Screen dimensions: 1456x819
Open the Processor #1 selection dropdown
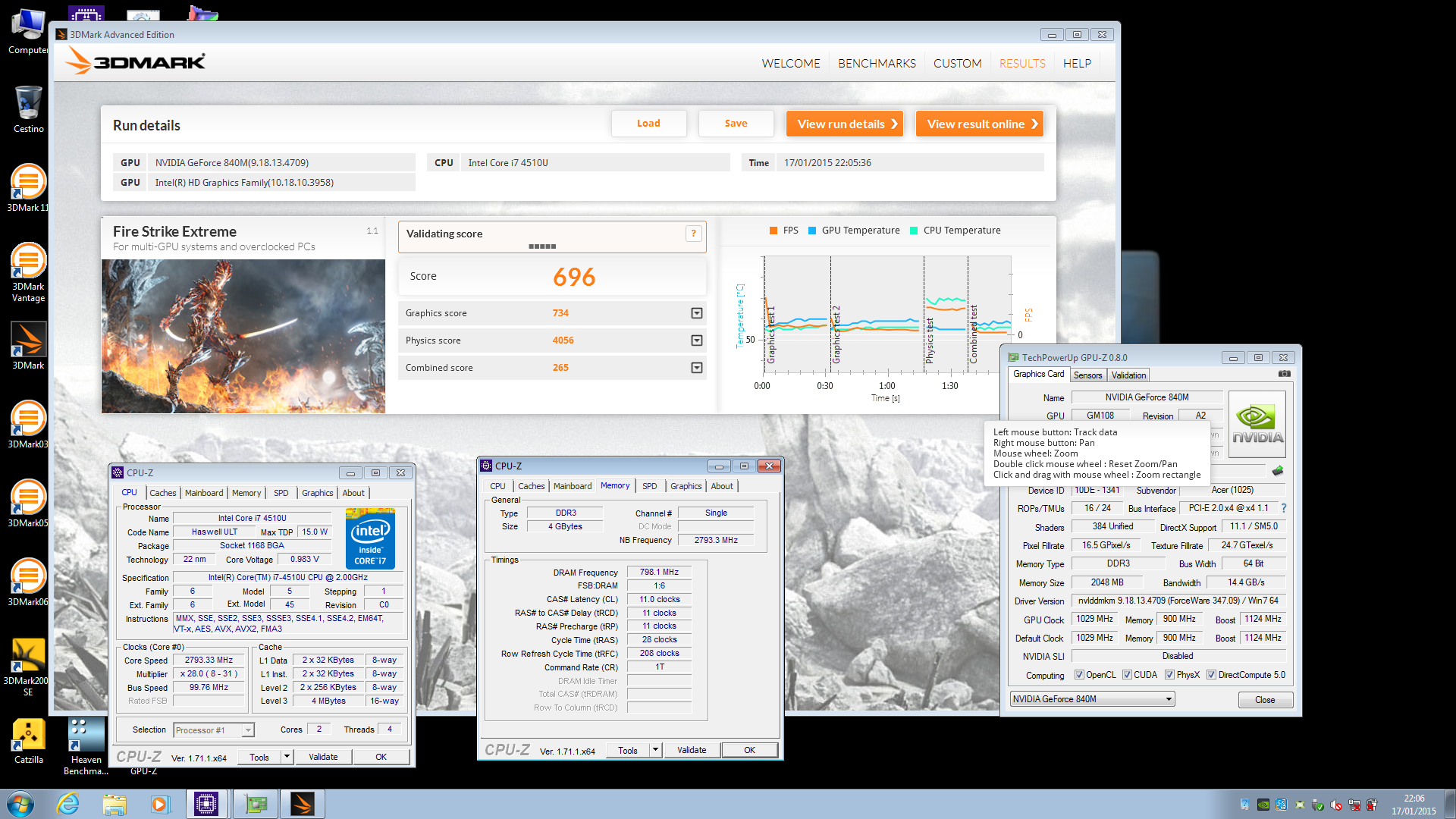coord(213,730)
